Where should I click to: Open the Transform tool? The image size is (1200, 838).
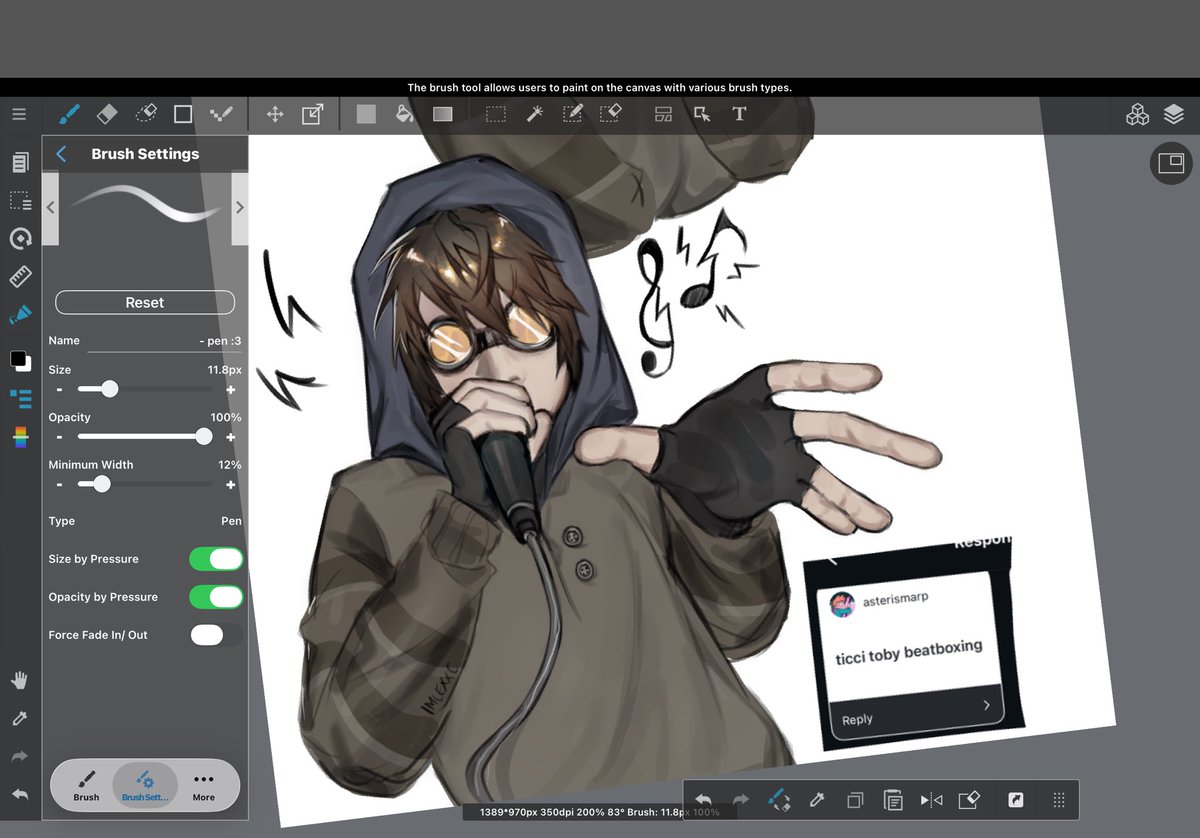313,114
